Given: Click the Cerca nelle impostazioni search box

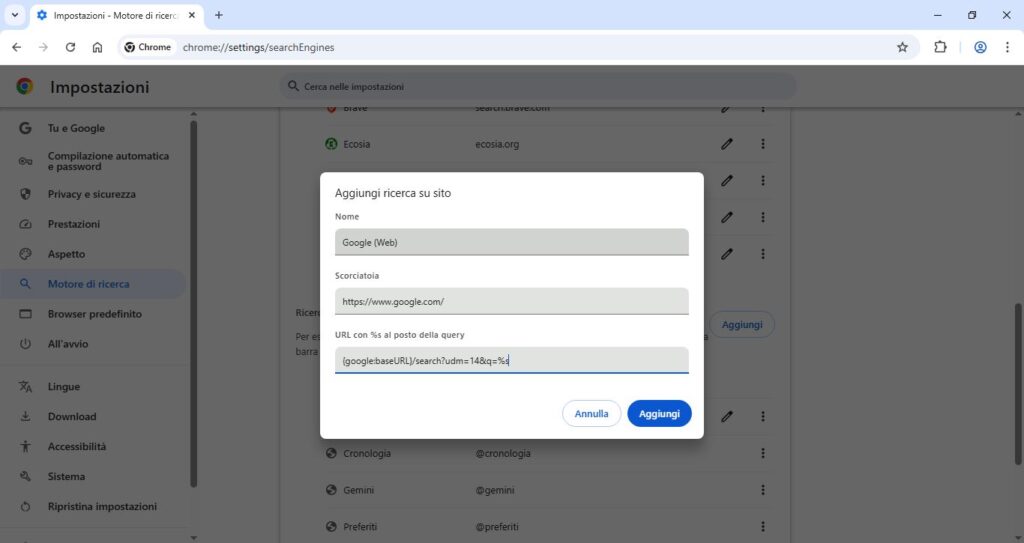Looking at the screenshot, I should (538, 86).
